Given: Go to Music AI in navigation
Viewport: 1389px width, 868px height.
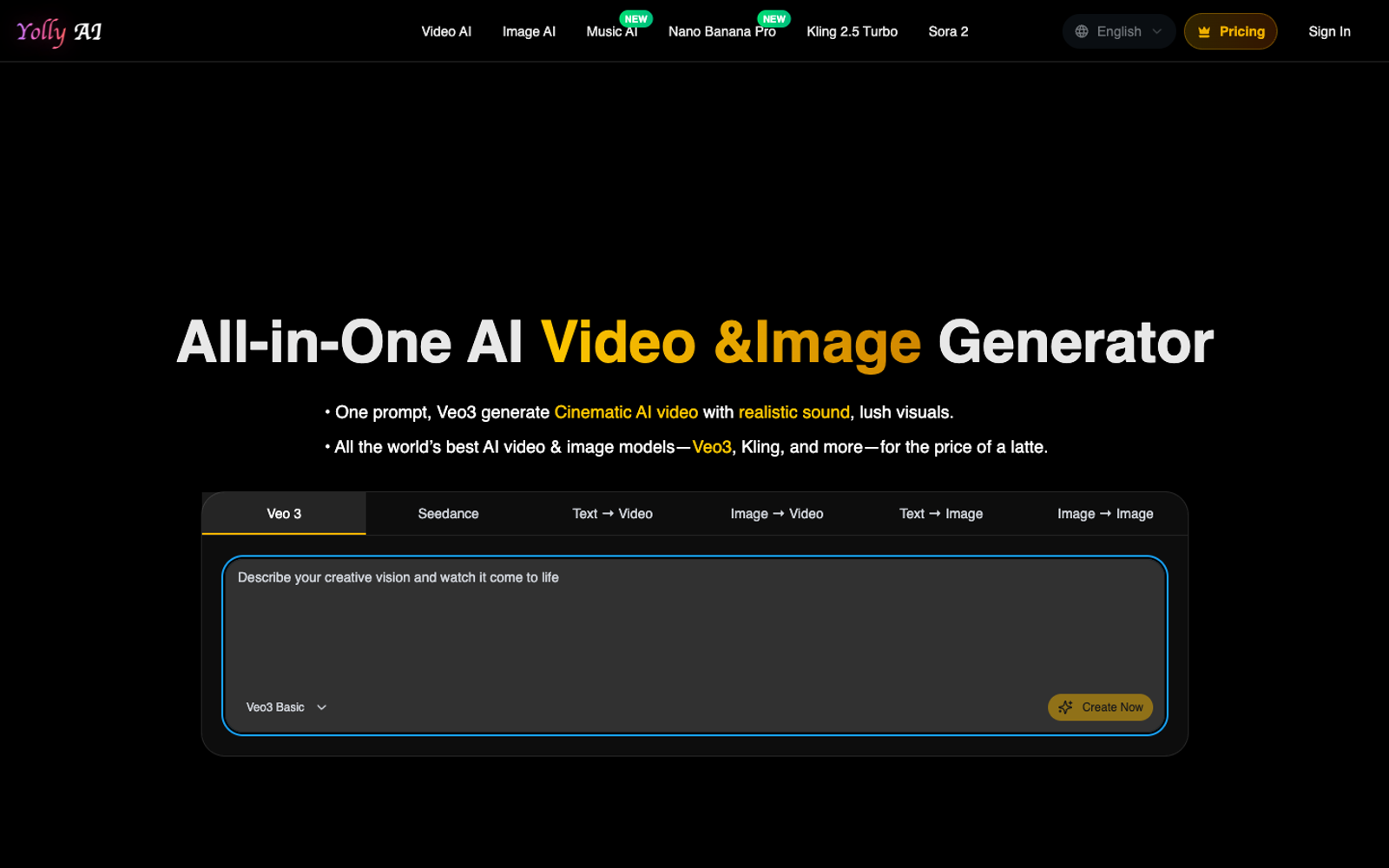Looking at the screenshot, I should 612,31.
